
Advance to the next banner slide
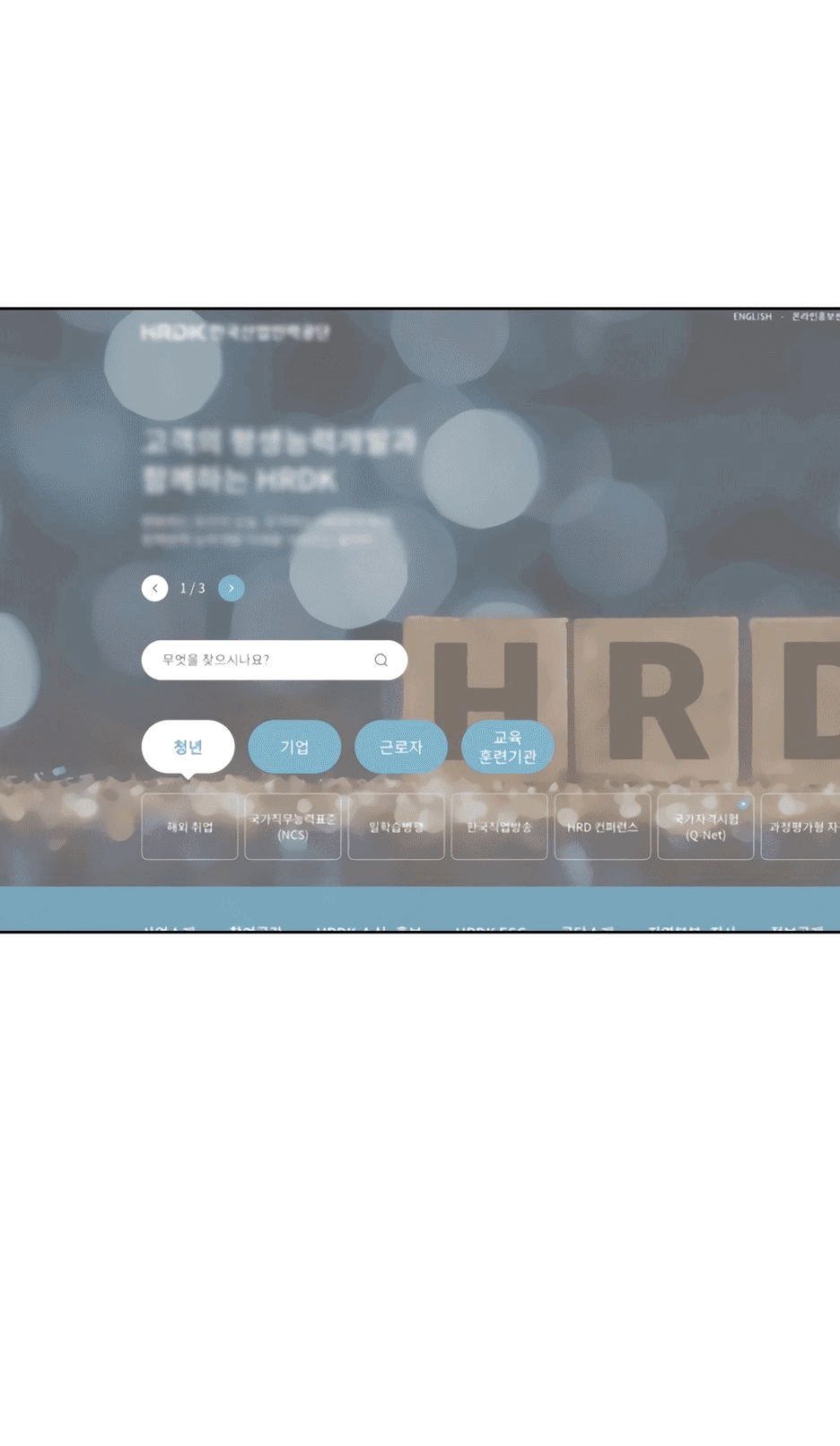(x=232, y=588)
